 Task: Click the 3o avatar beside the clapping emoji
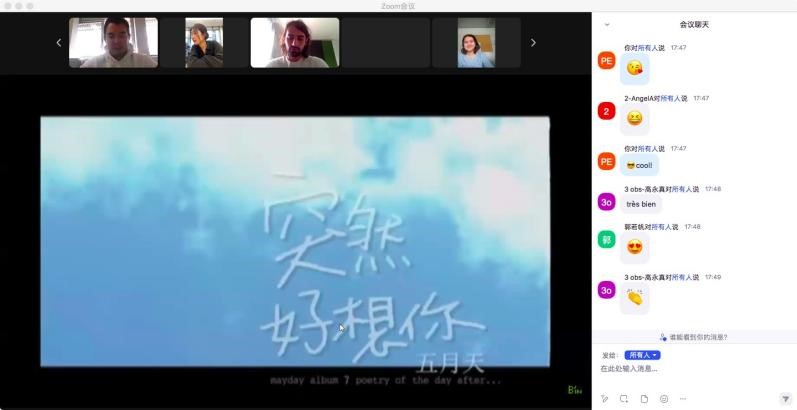(606, 290)
